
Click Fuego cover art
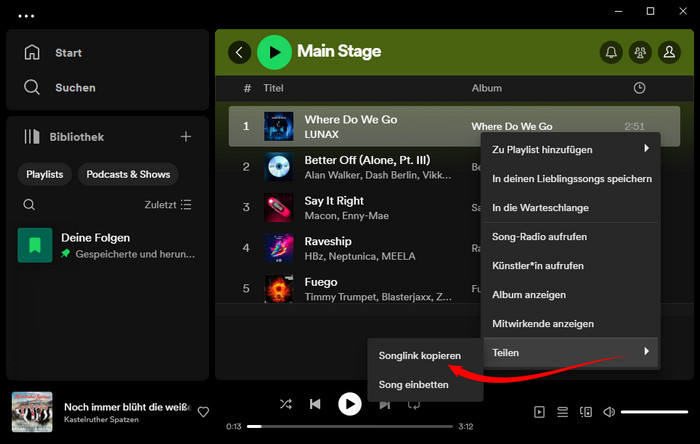(279, 288)
